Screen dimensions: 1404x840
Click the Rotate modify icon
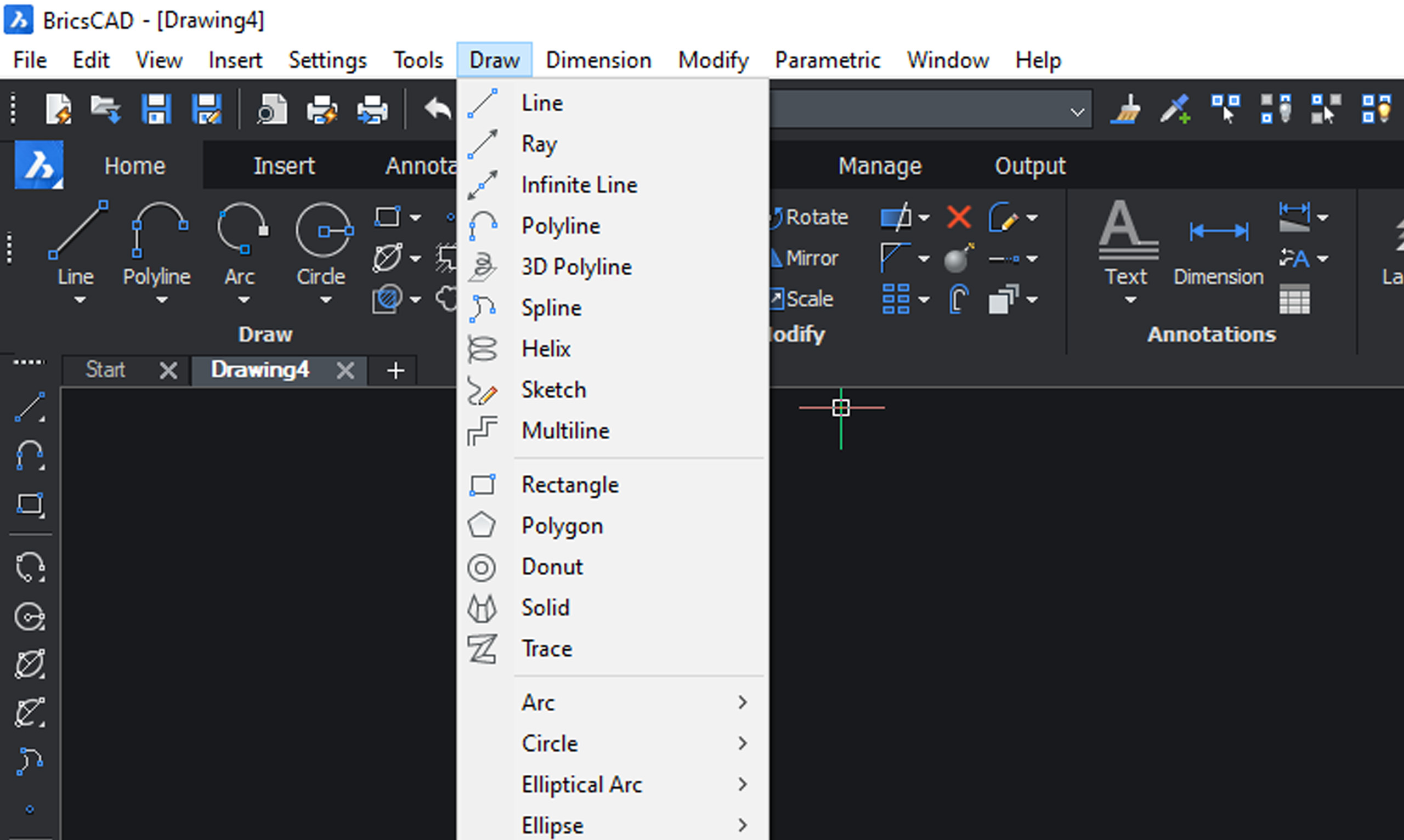[778, 217]
